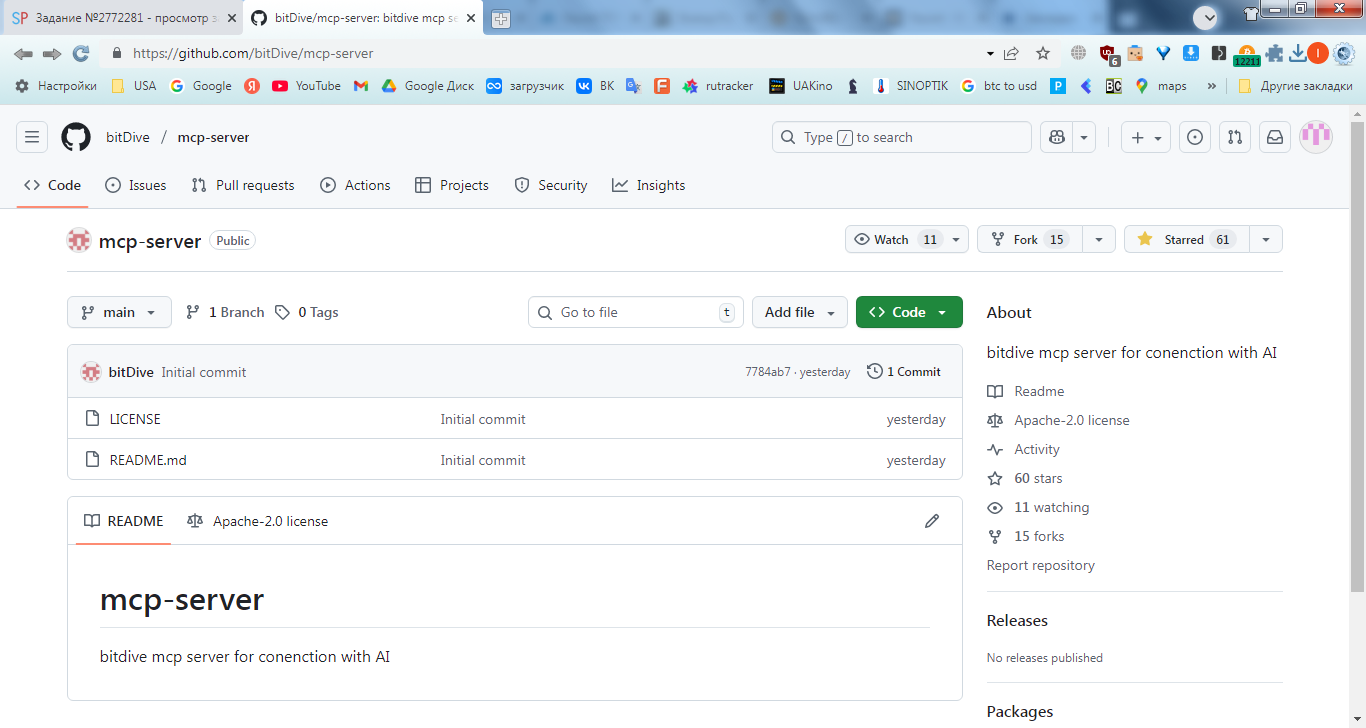Open the uBlock Origin extension icon
This screenshot has width=1366, height=728.
pos(1108,54)
